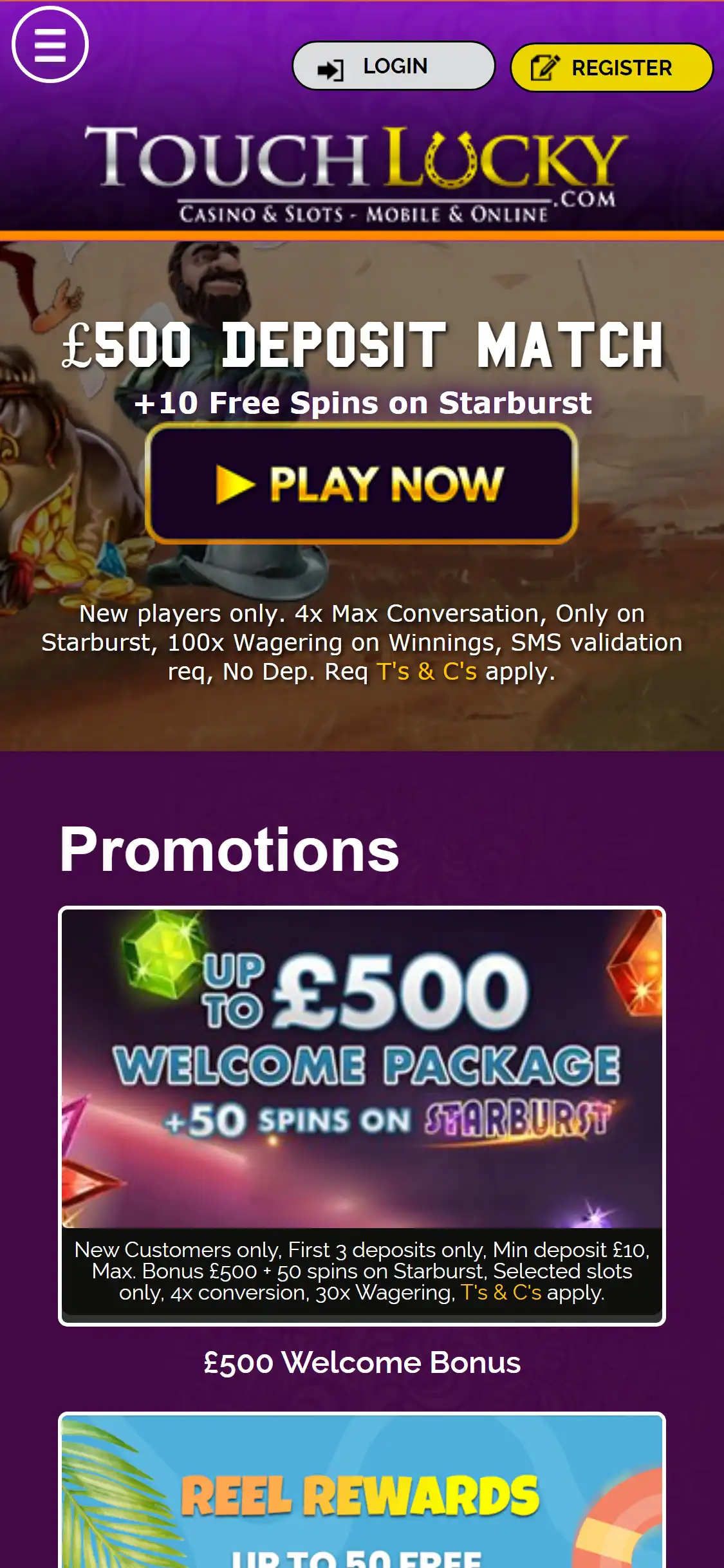Select the £500 Welcome Bonus title
Image resolution: width=724 pixels, height=1568 pixels.
[x=362, y=1362]
